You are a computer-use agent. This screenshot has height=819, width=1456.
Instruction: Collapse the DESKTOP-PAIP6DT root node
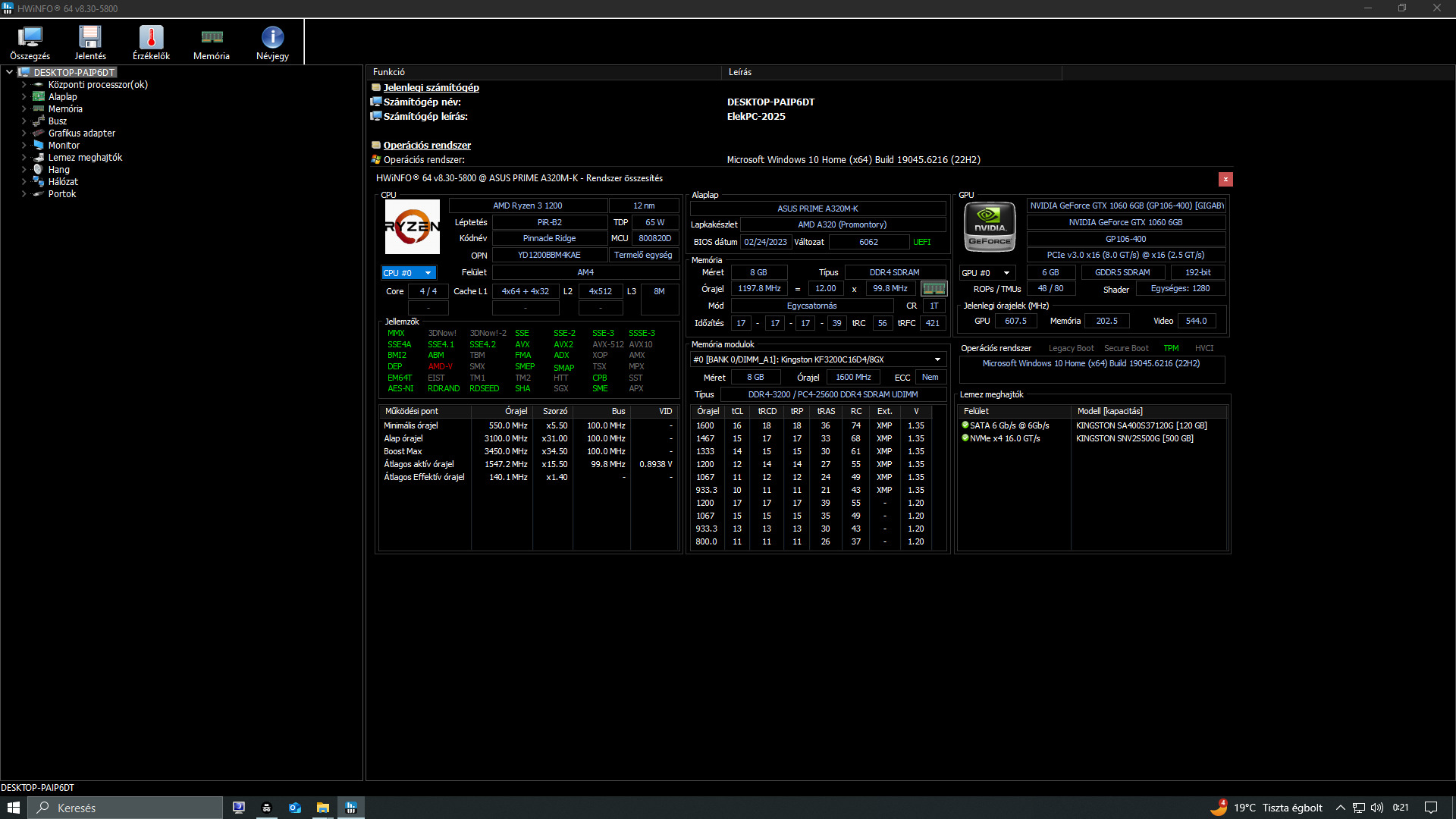pos(9,73)
